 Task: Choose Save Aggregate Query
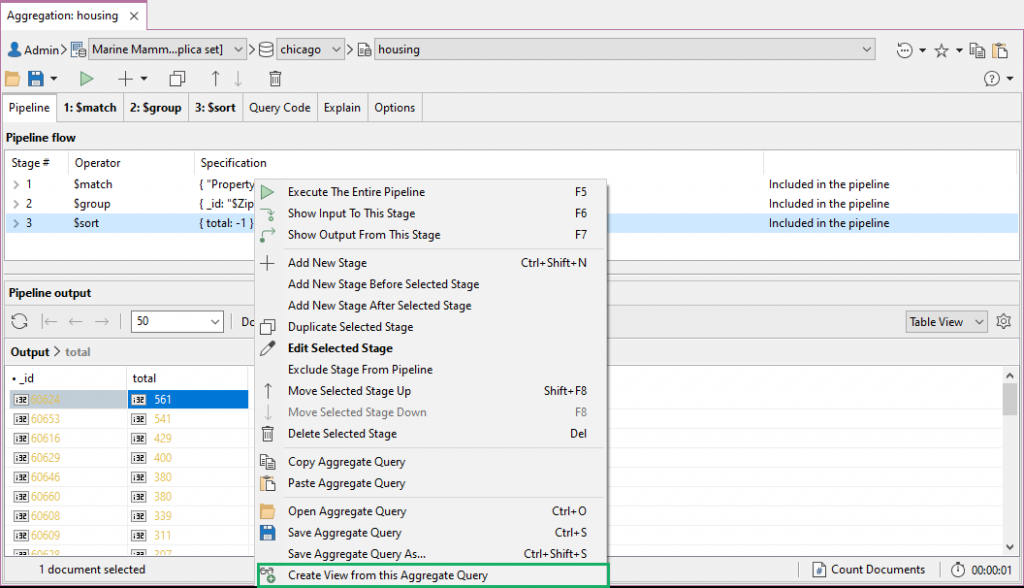(x=432, y=533)
